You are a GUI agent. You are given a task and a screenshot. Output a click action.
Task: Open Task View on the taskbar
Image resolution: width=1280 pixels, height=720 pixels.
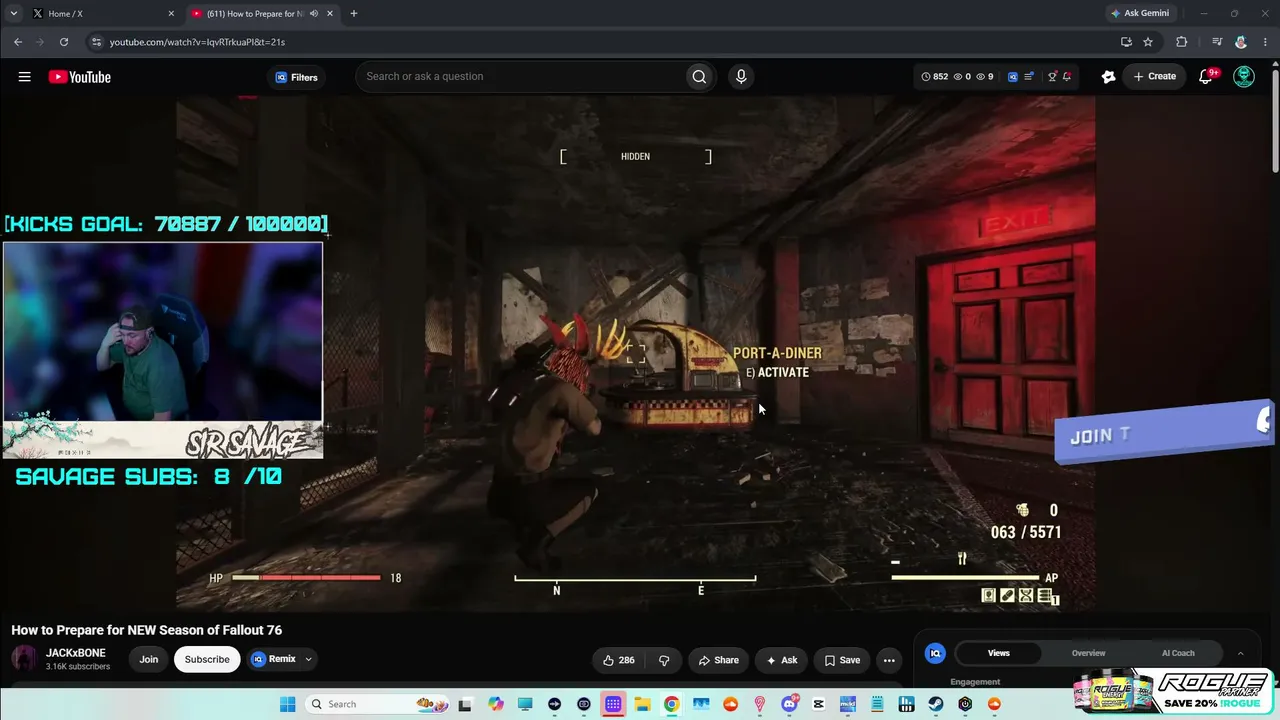pyautogui.click(x=465, y=704)
